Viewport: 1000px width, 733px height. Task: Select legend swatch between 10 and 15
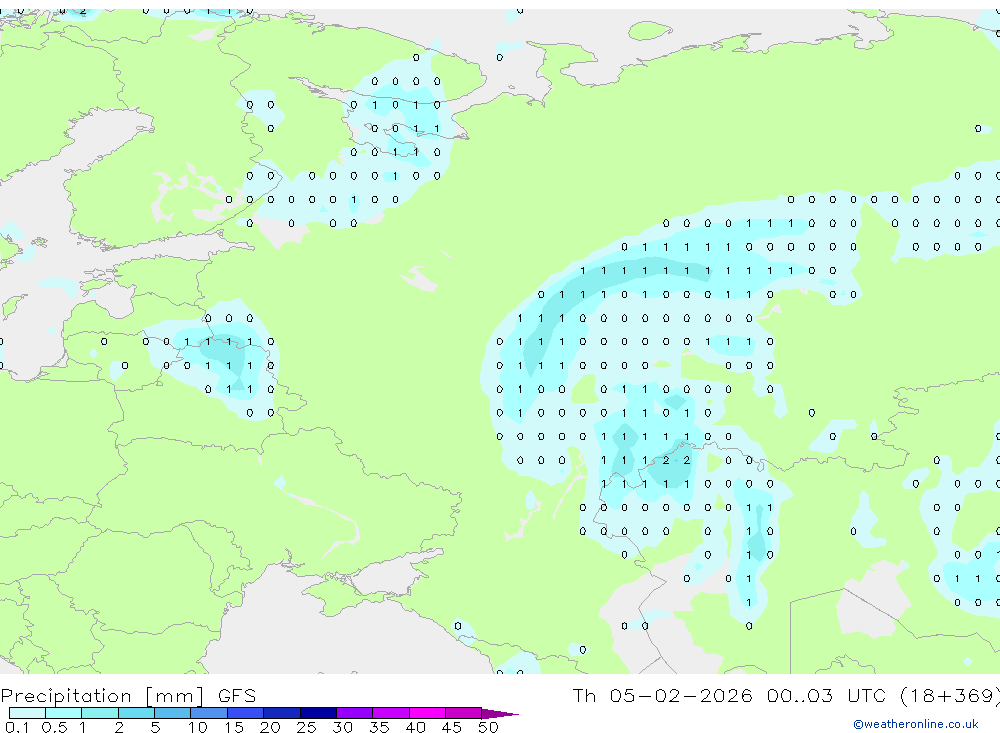pyautogui.click(x=209, y=713)
